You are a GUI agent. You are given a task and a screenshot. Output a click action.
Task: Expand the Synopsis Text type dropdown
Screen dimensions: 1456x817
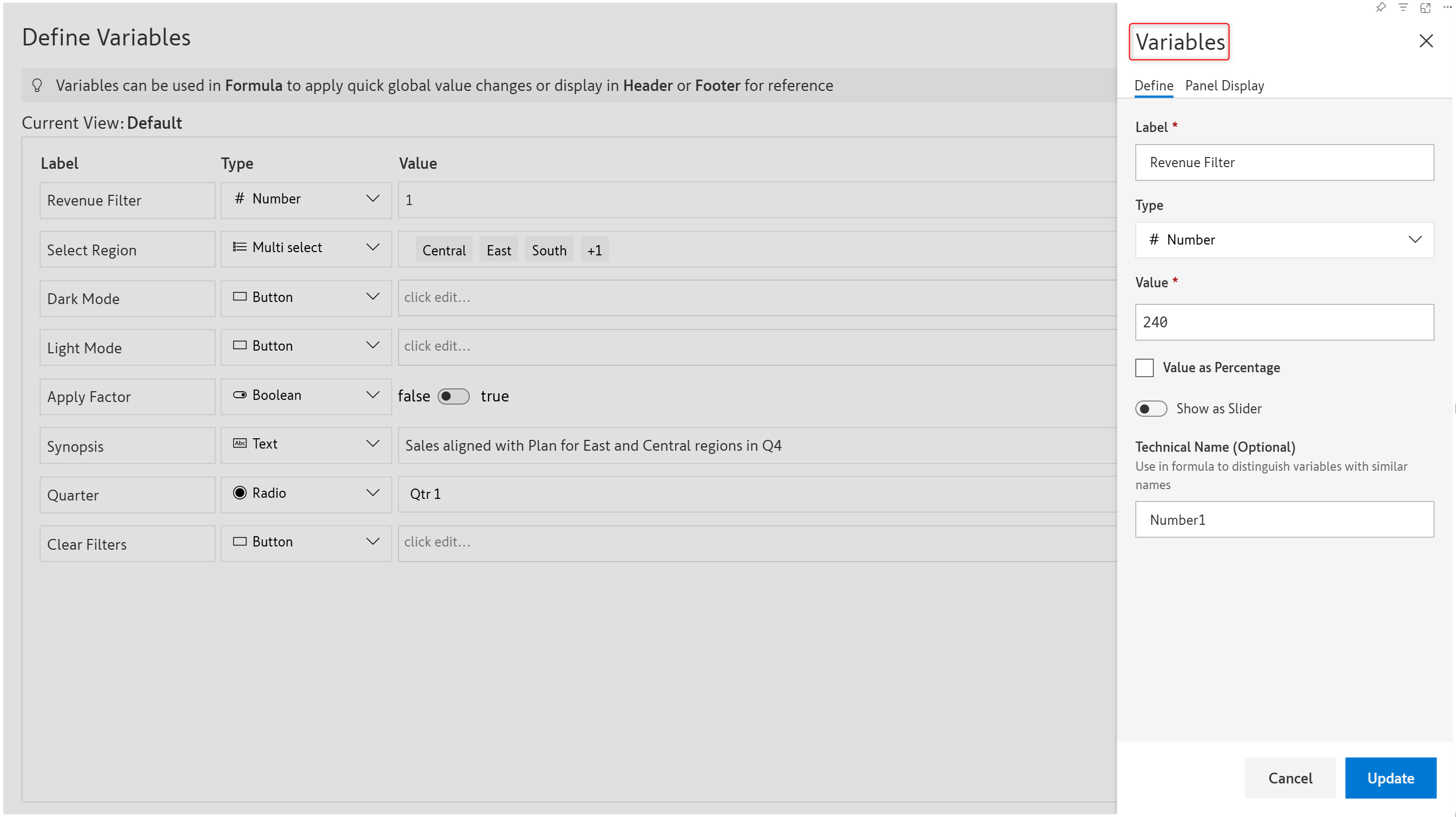point(372,443)
